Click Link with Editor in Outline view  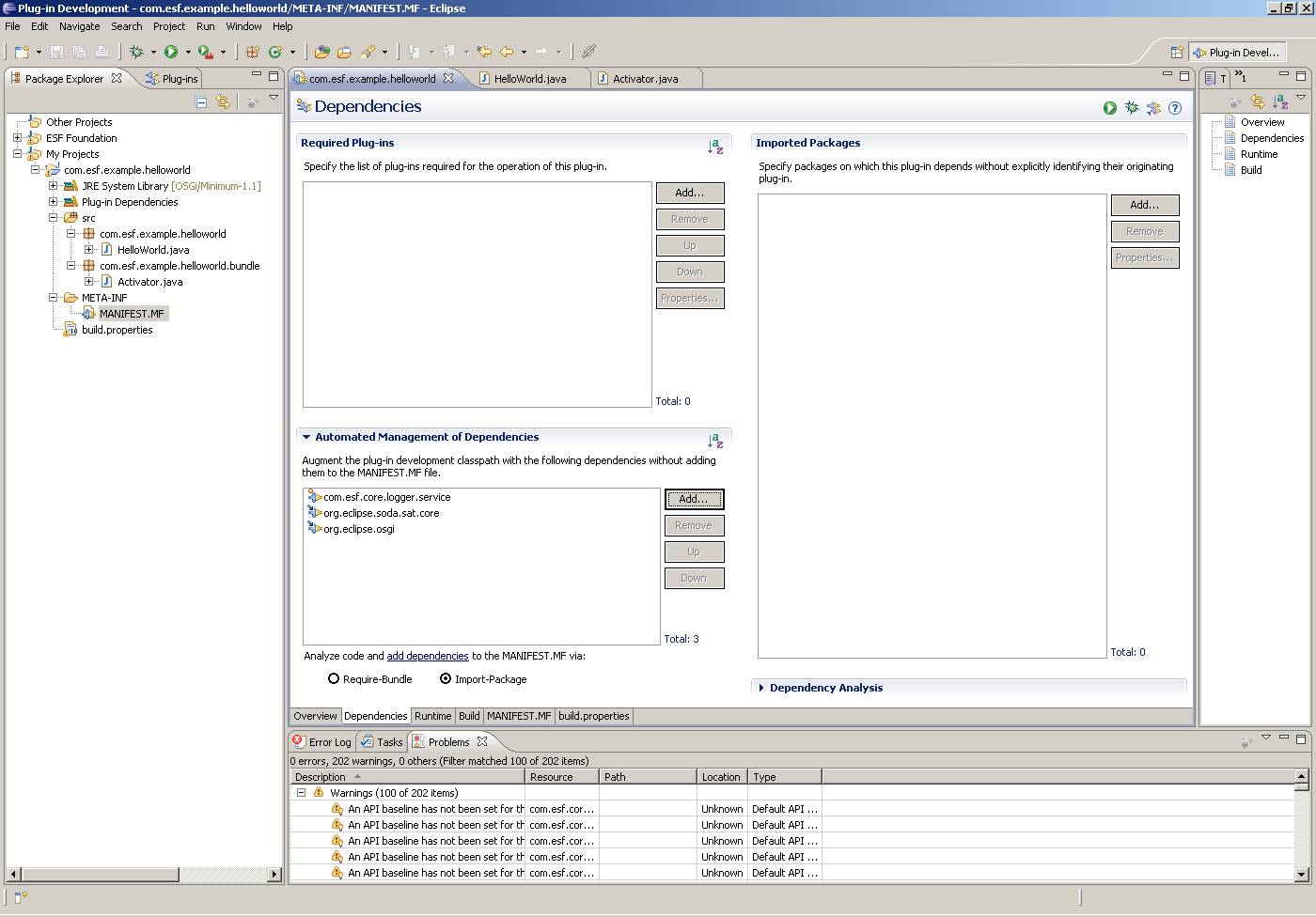tap(1257, 101)
